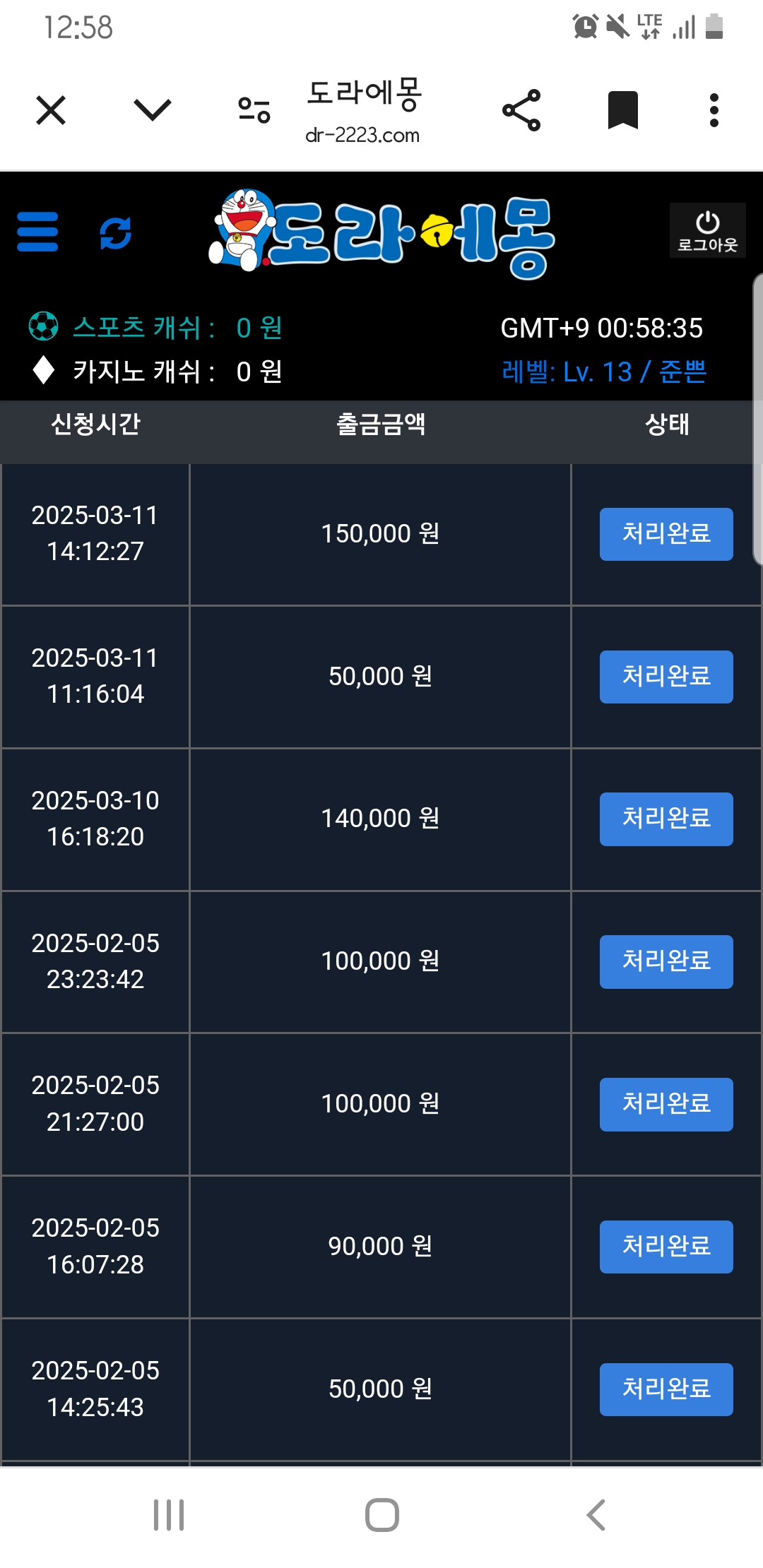The width and height of the screenshot is (763, 1568).
Task: Close the browser tab with X
Action: [51, 110]
